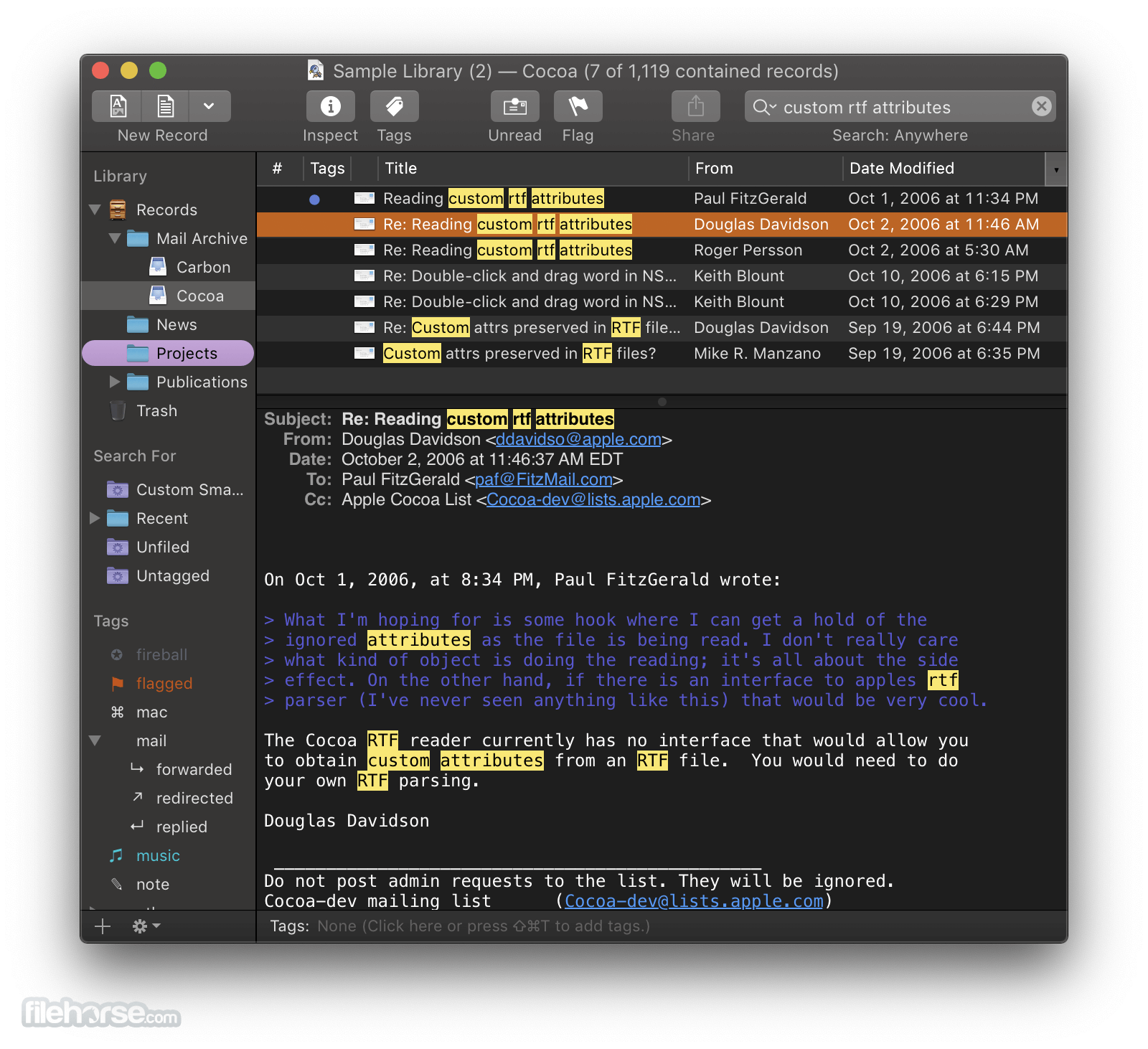This screenshot has height=1049, width=1148.
Task: Click the add (+) button in sidebar footer
Action: pos(103,926)
